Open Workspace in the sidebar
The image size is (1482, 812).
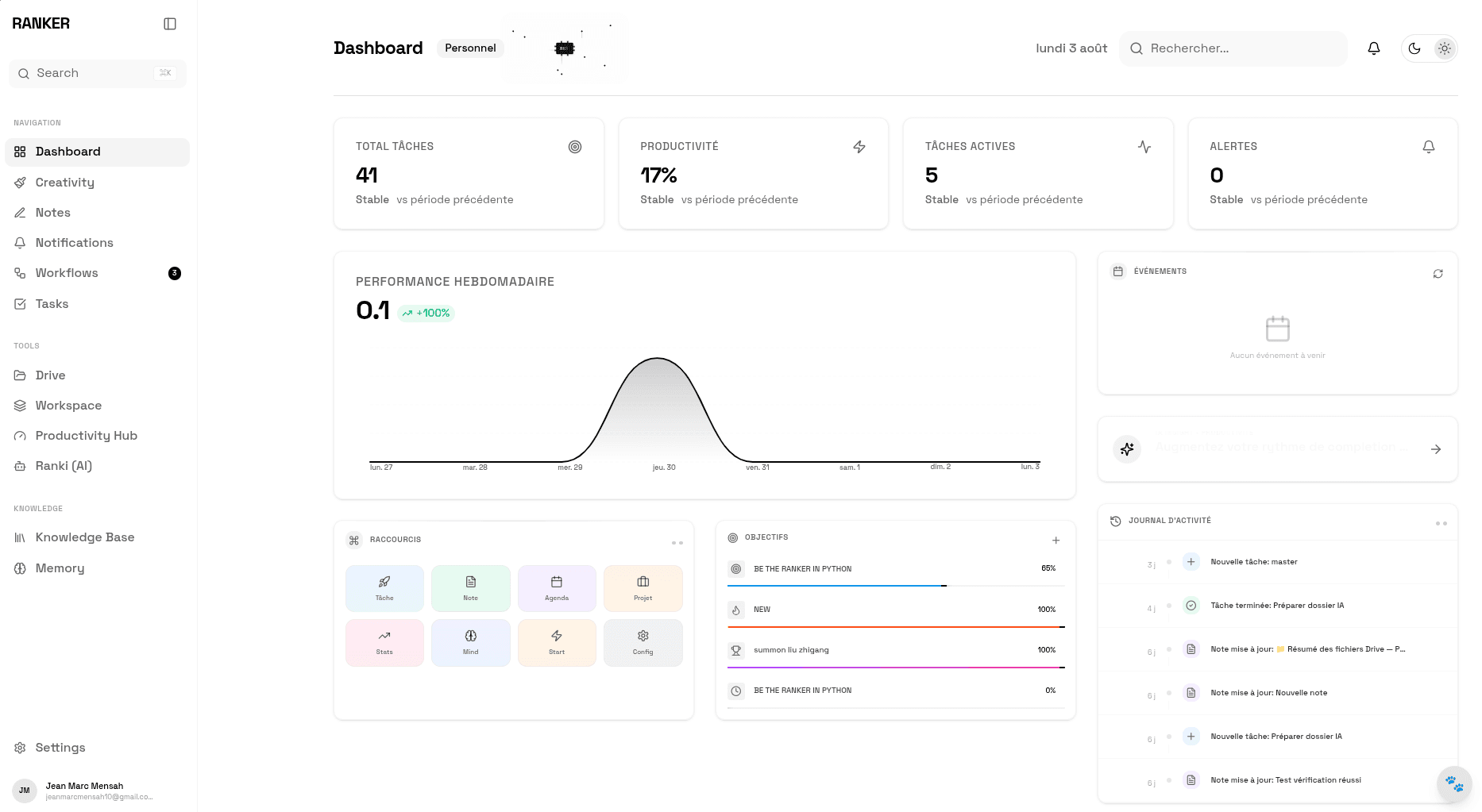[x=98, y=406]
